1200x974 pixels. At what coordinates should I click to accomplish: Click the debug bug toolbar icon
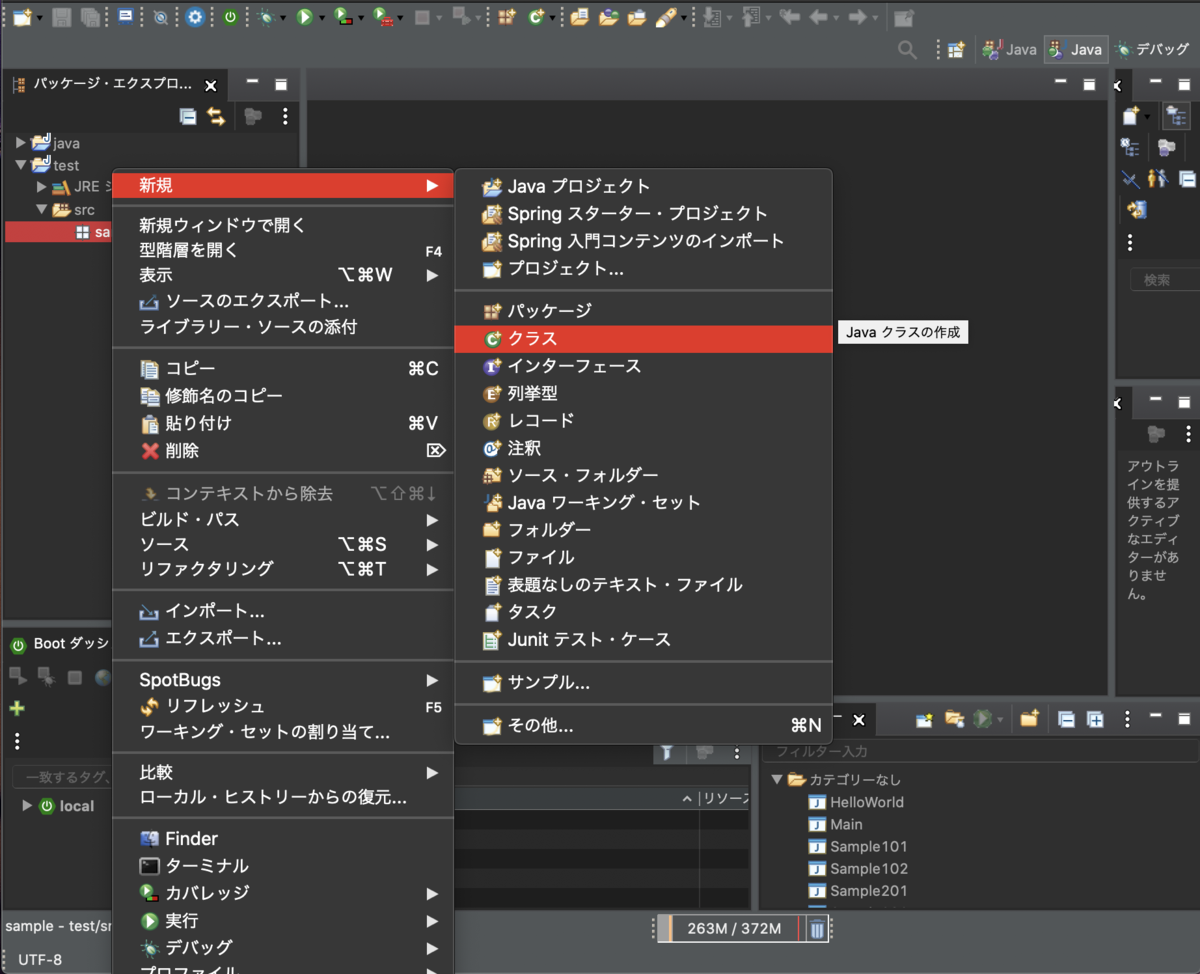(264, 17)
